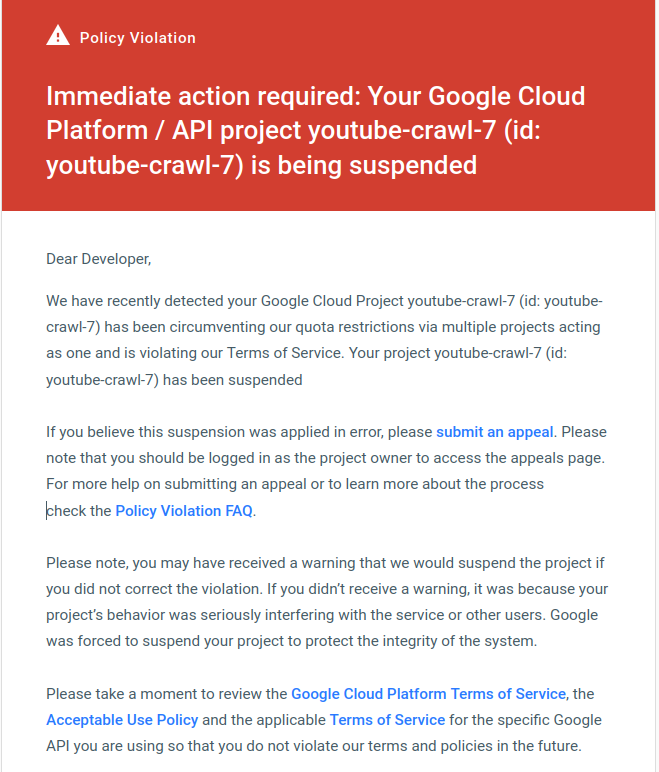Click the "Please note, you may have" line

325,563
